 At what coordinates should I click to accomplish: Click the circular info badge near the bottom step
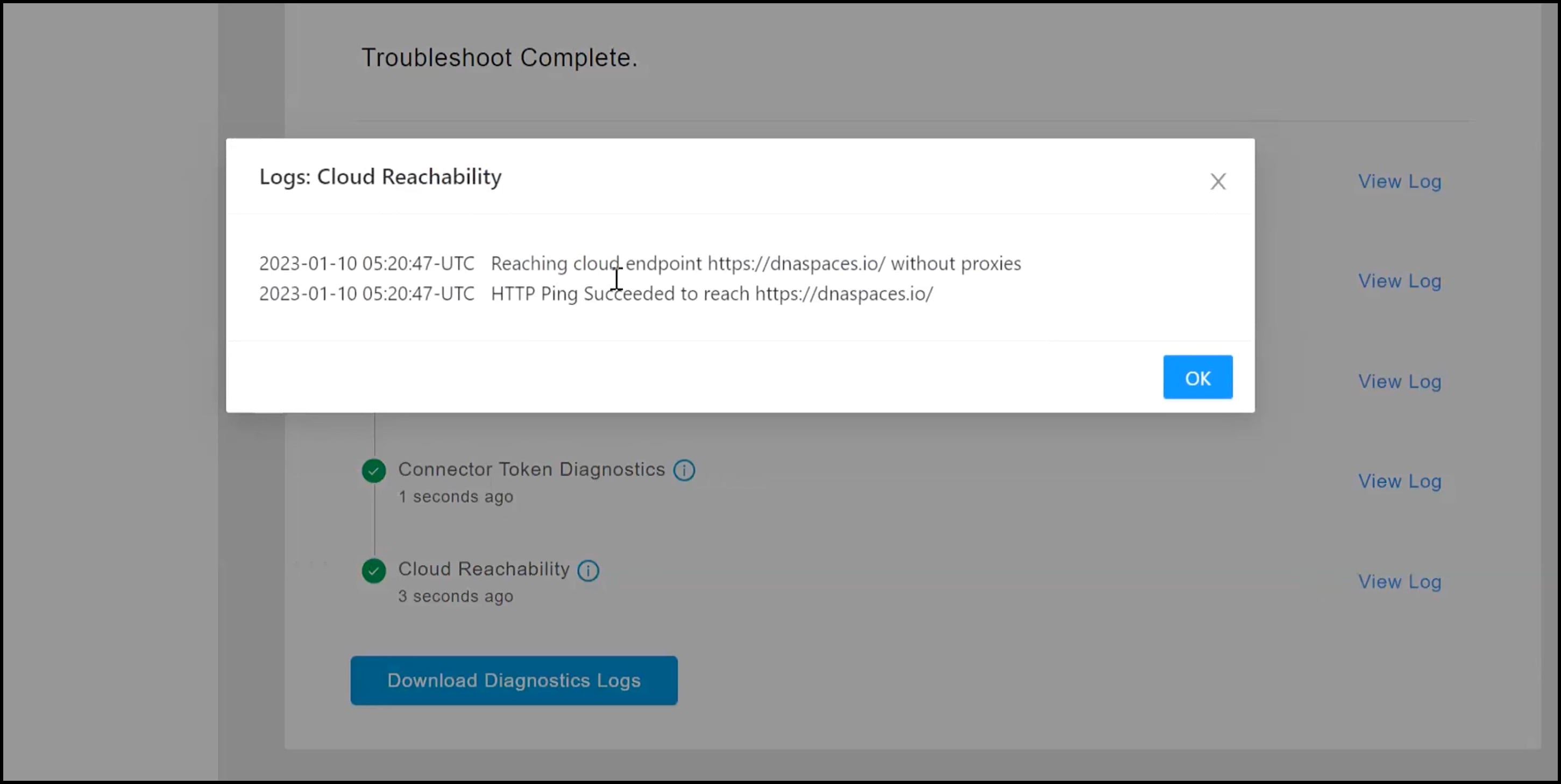click(x=587, y=570)
